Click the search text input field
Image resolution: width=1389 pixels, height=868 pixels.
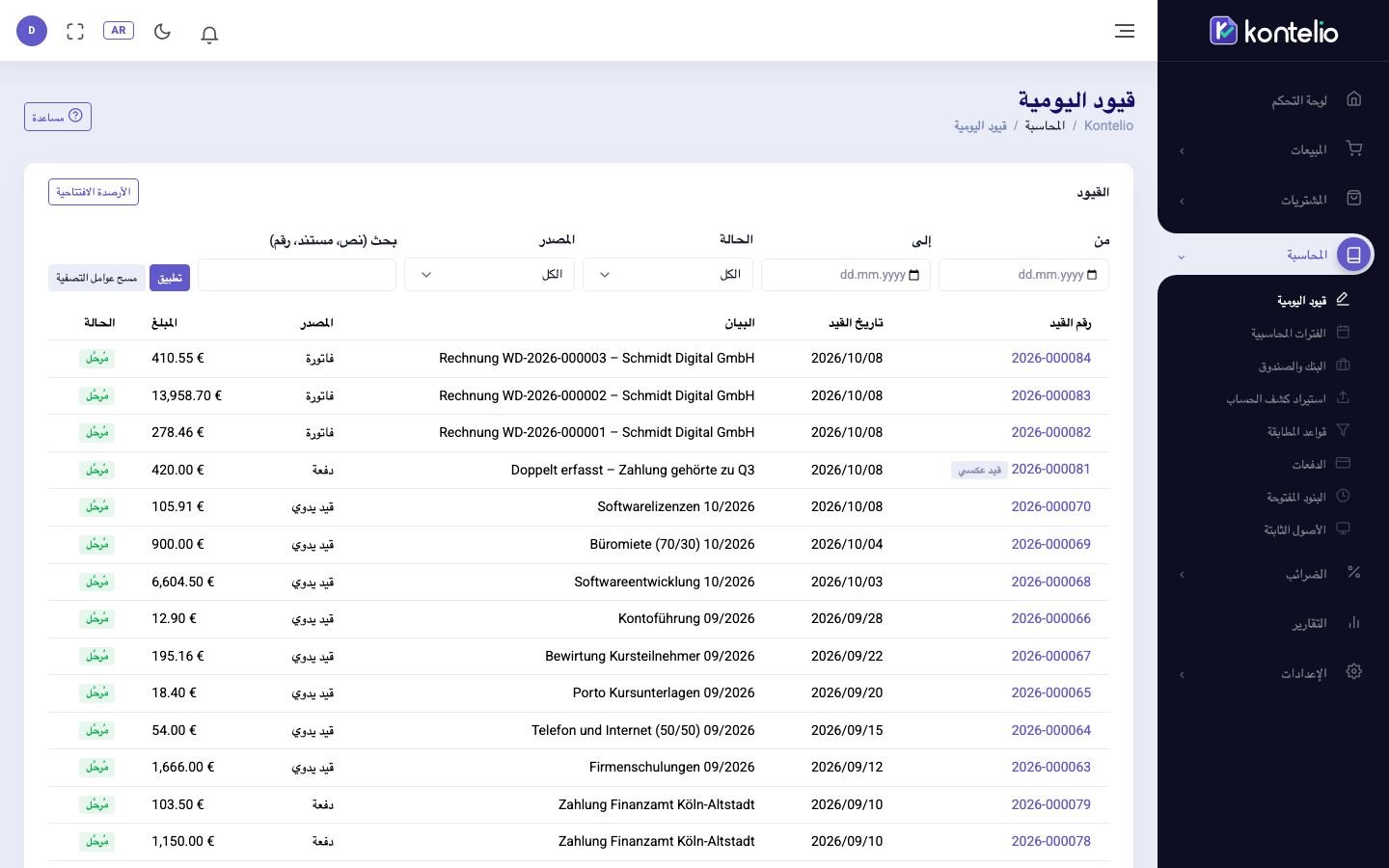coord(297,274)
